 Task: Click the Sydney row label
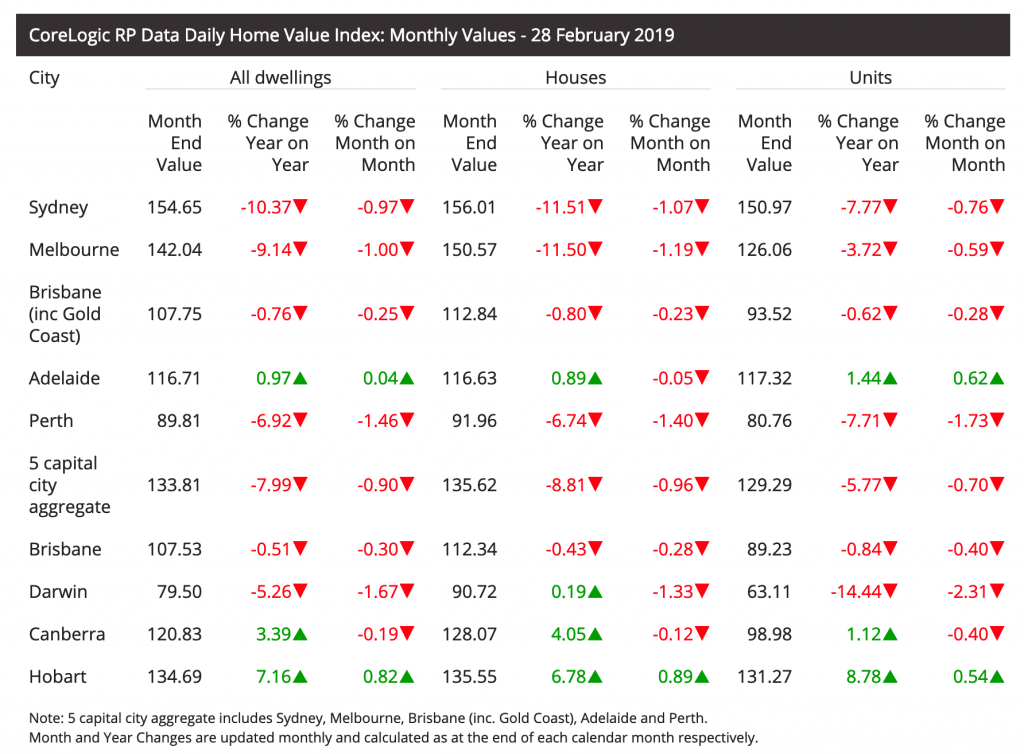(x=58, y=208)
